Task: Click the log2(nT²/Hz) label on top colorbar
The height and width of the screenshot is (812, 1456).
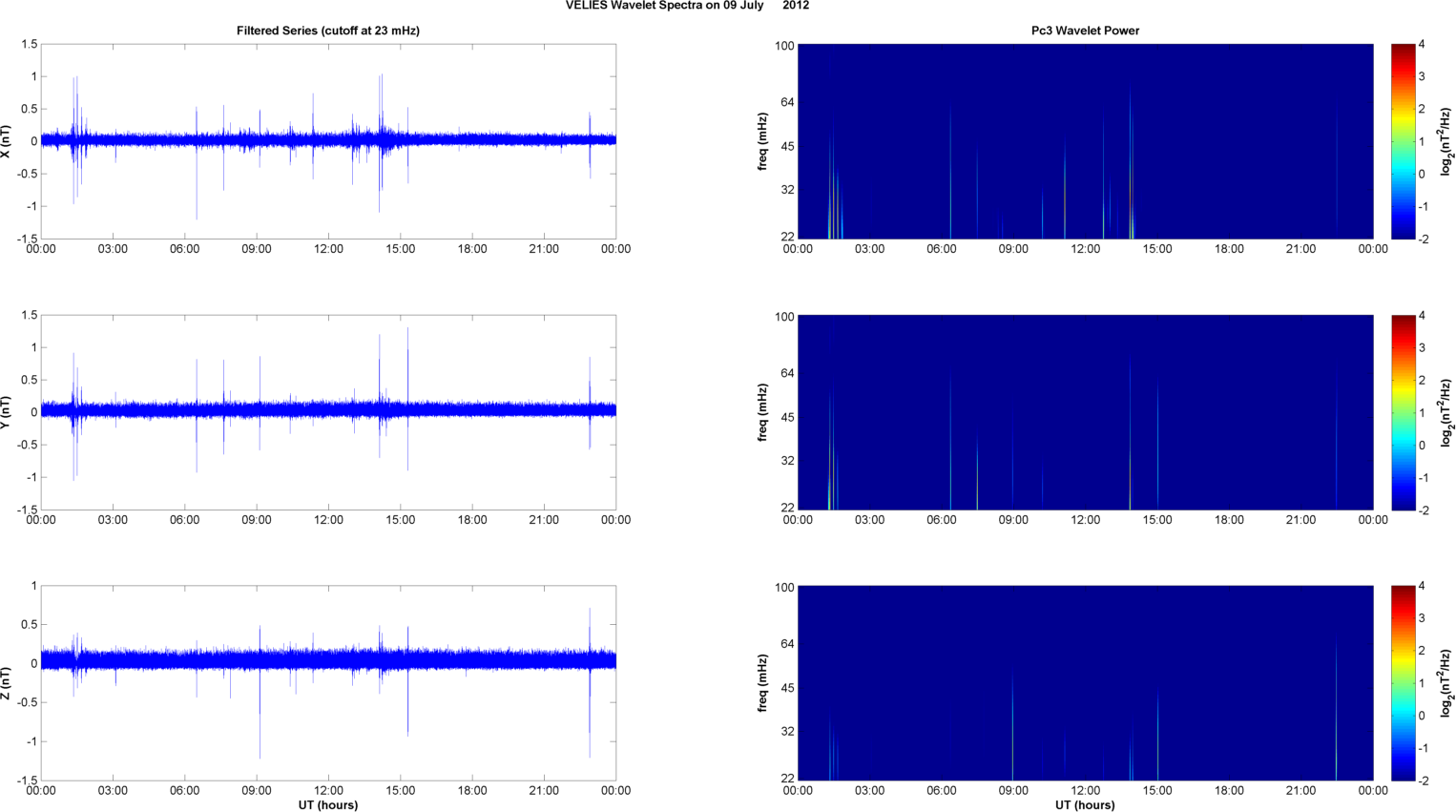Action: tap(1446, 141)
